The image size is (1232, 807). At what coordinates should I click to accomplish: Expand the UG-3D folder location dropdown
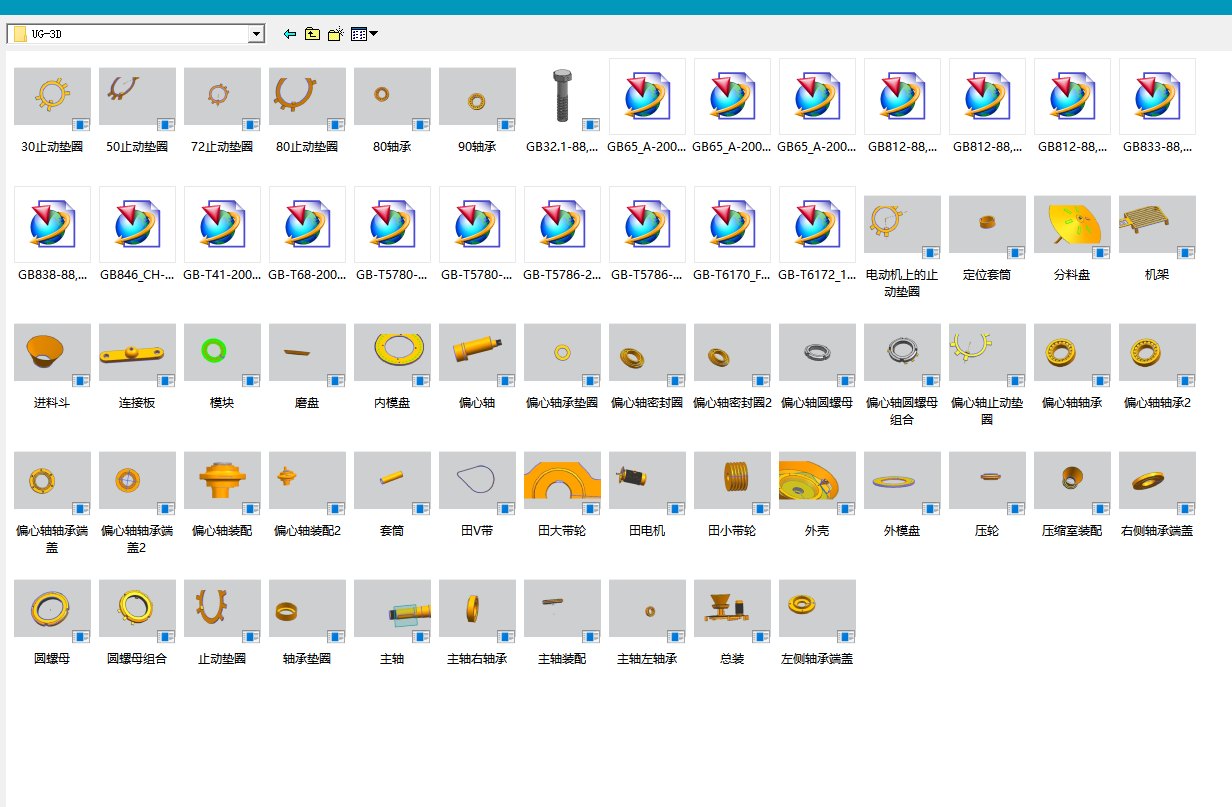(257, 34)
